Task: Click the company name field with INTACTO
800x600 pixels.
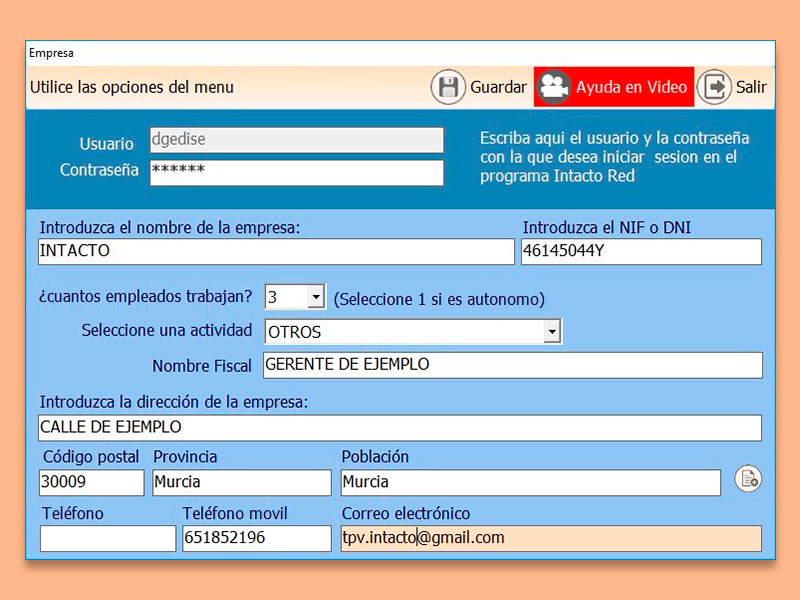Action: pyautogui.click(x=276, y=252)
